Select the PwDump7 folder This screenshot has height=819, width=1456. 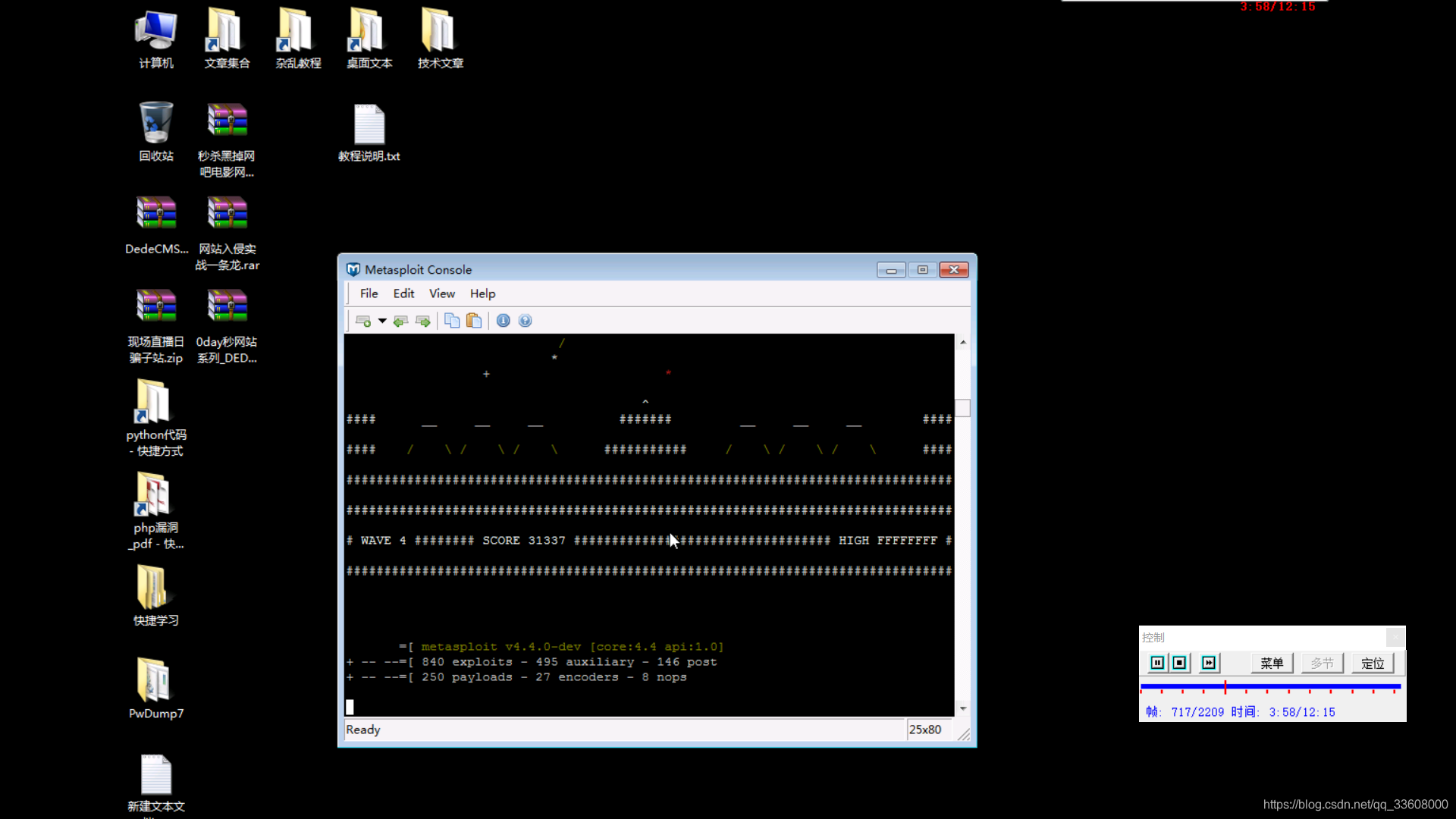pyautogui.click(x=156, y=689)
